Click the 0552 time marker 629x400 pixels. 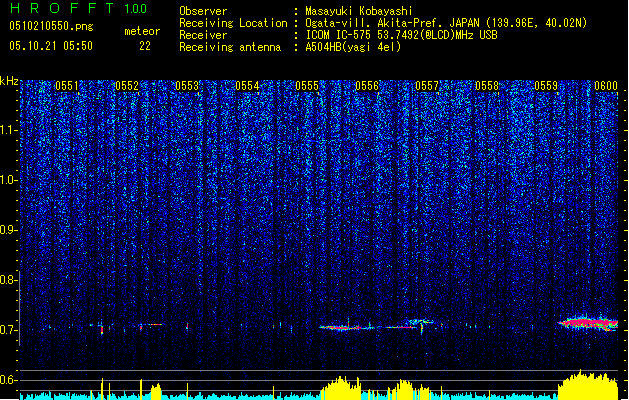coord(127,86)
